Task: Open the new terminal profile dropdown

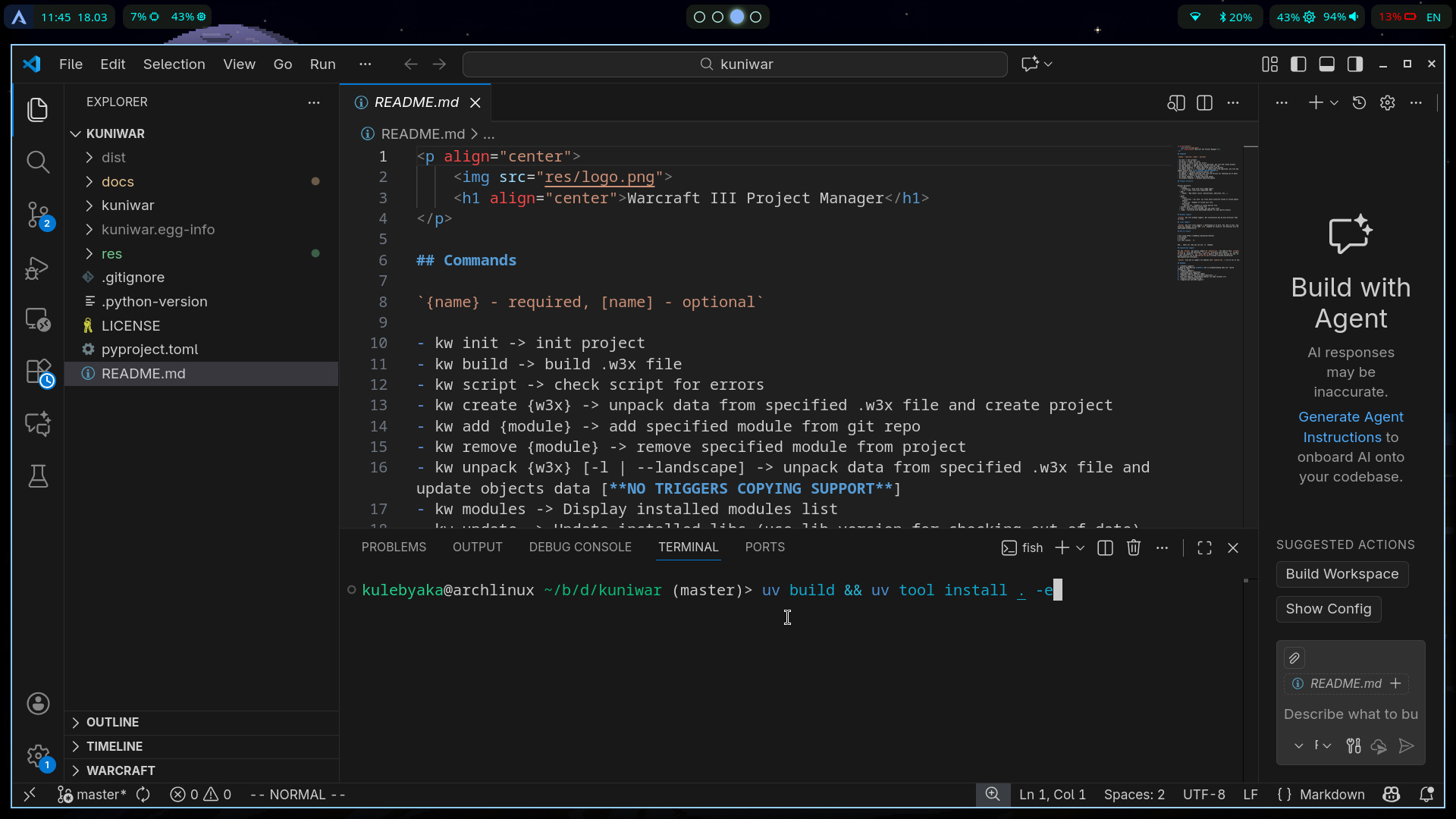Action: 1081,548
